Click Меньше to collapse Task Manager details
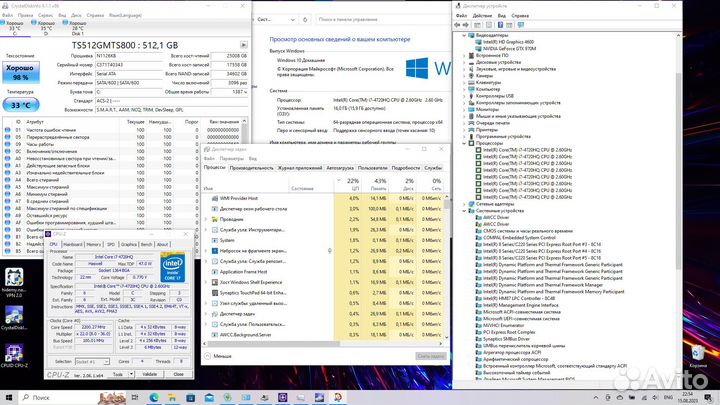720x405 pixels. point(218,356)
